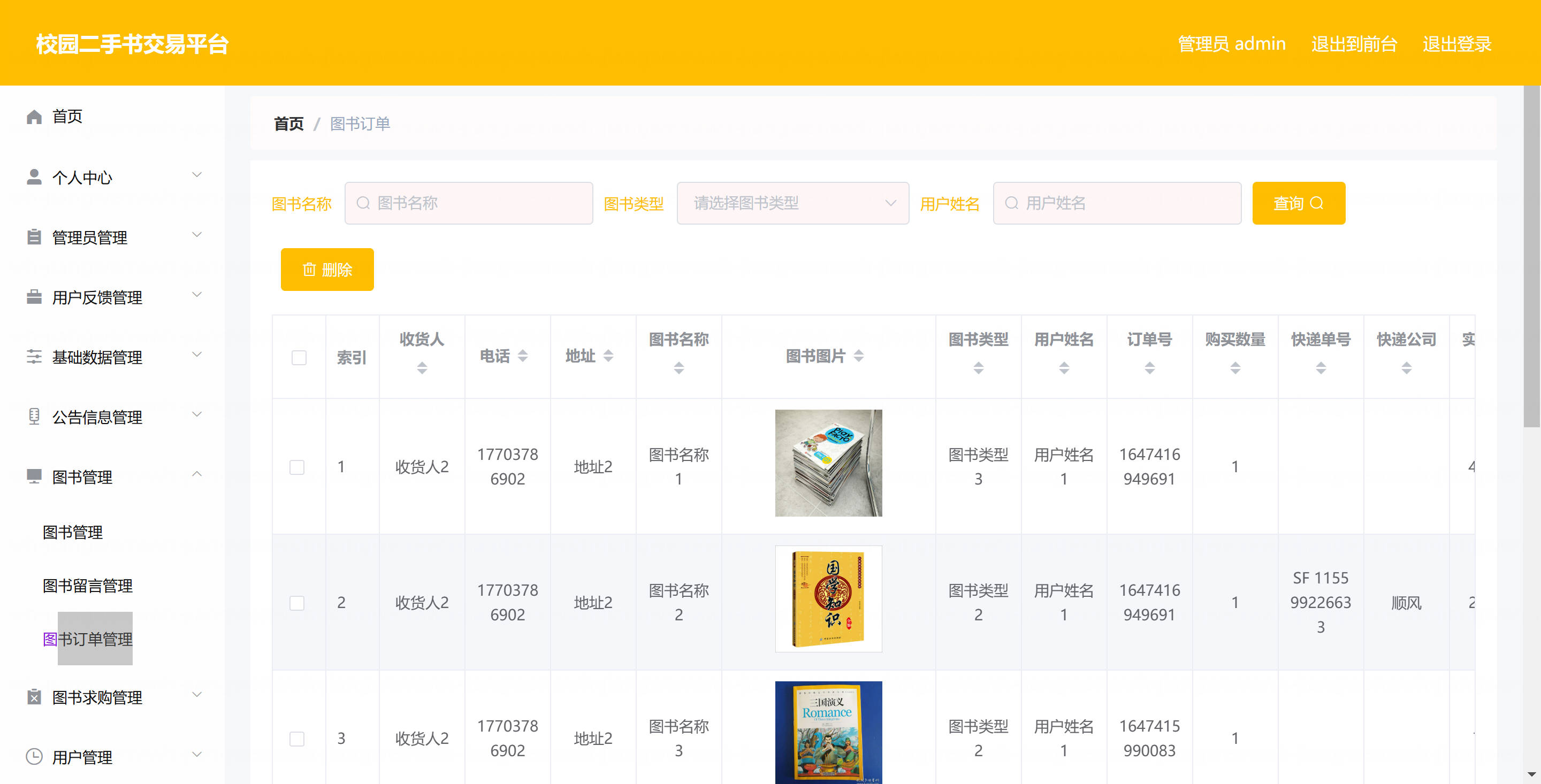Screen dimensions: 1541x784
Task: Click sort arrows under 图书类型 header
Action: click(x=978, y=368)
